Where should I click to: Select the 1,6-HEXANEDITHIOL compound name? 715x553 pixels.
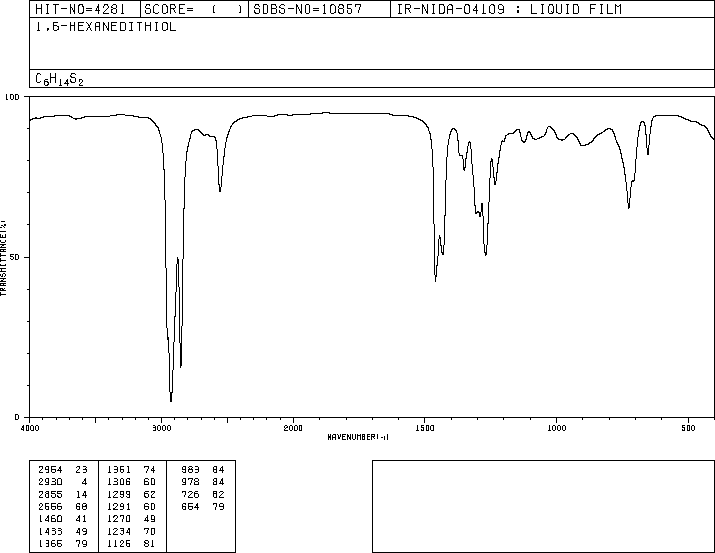(106, 27)
